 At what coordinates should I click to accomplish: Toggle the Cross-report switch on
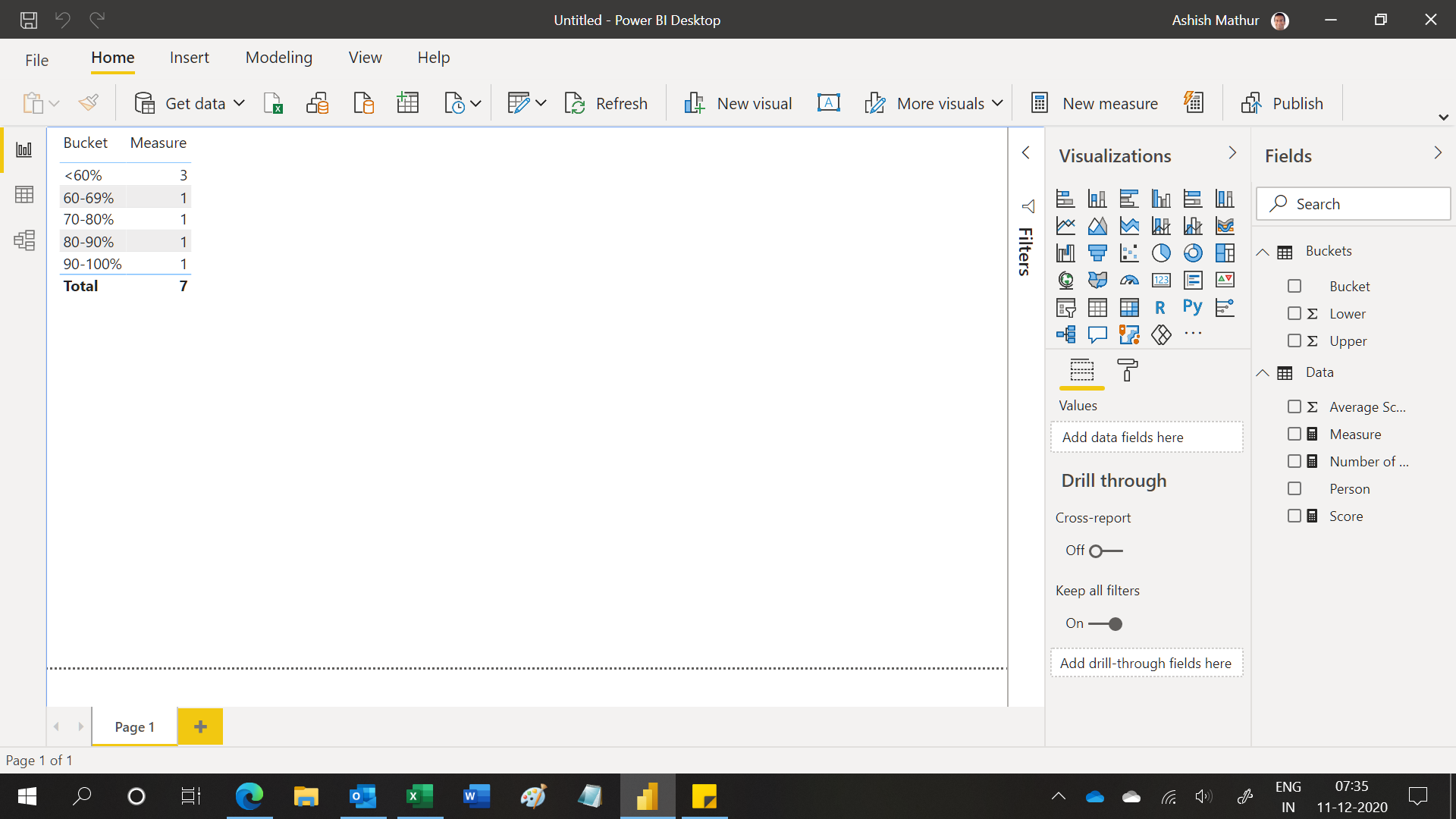tap(1106, 551)
